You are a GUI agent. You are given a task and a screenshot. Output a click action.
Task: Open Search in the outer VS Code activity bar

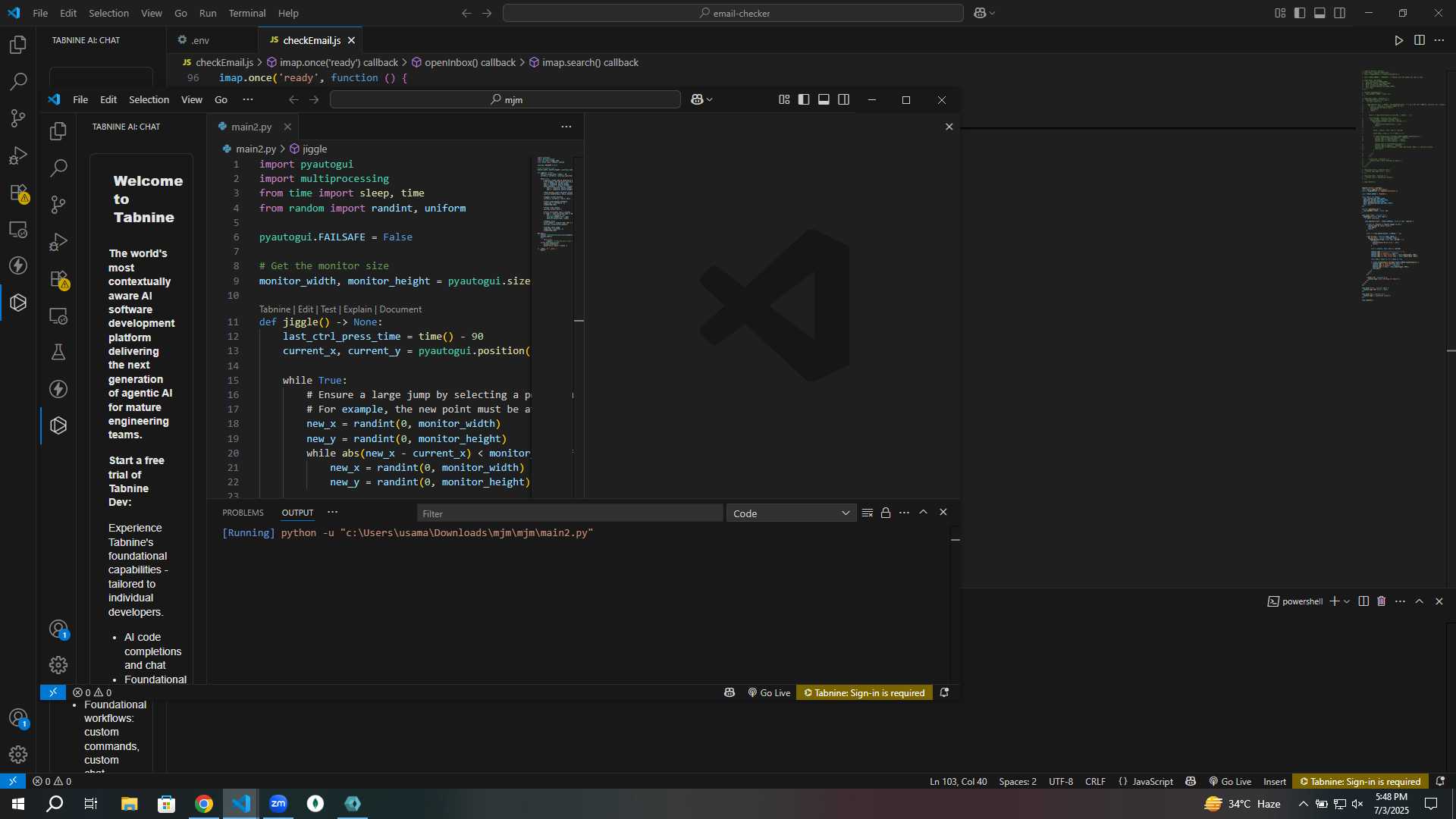coord(18,81)
